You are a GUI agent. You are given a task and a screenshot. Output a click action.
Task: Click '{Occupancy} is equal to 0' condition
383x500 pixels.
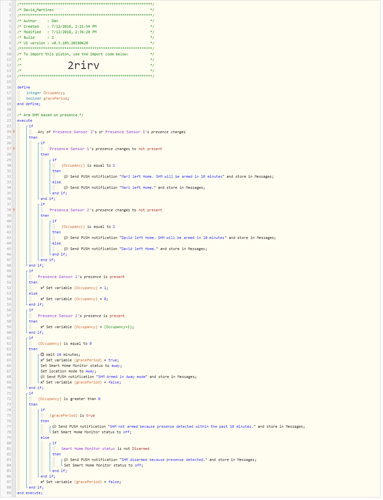point(65,343)
